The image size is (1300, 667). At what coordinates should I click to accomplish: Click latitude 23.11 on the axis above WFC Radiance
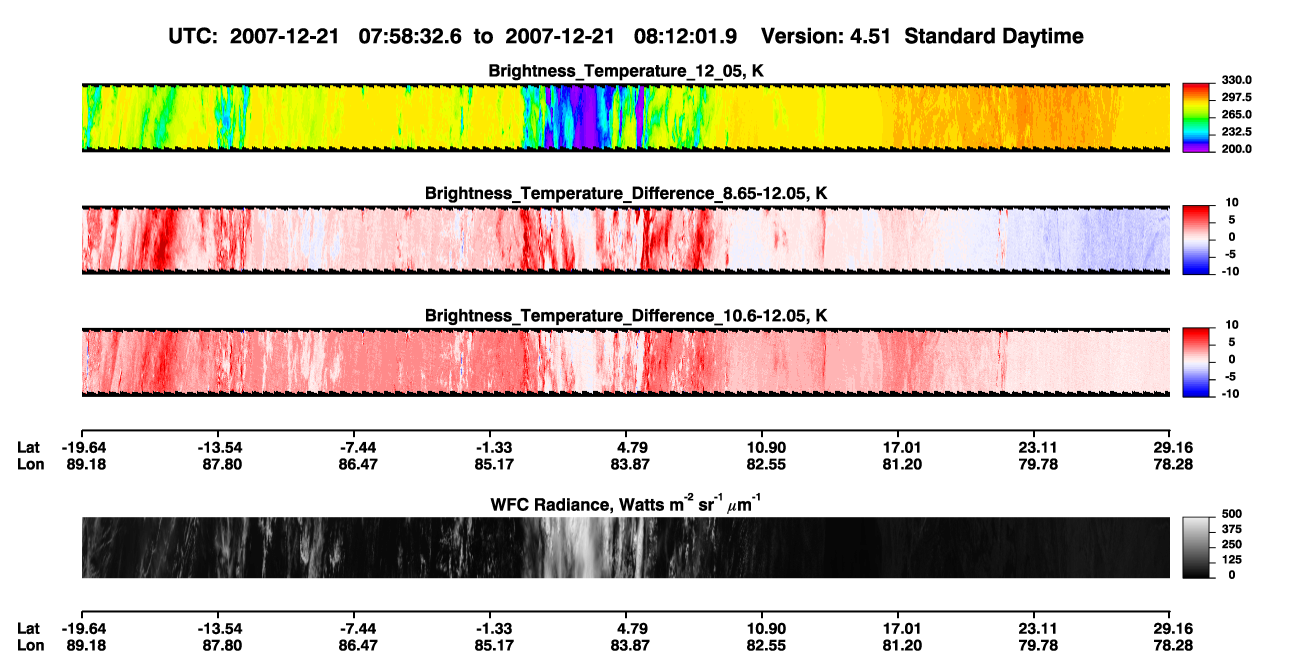pos(1034,447)
